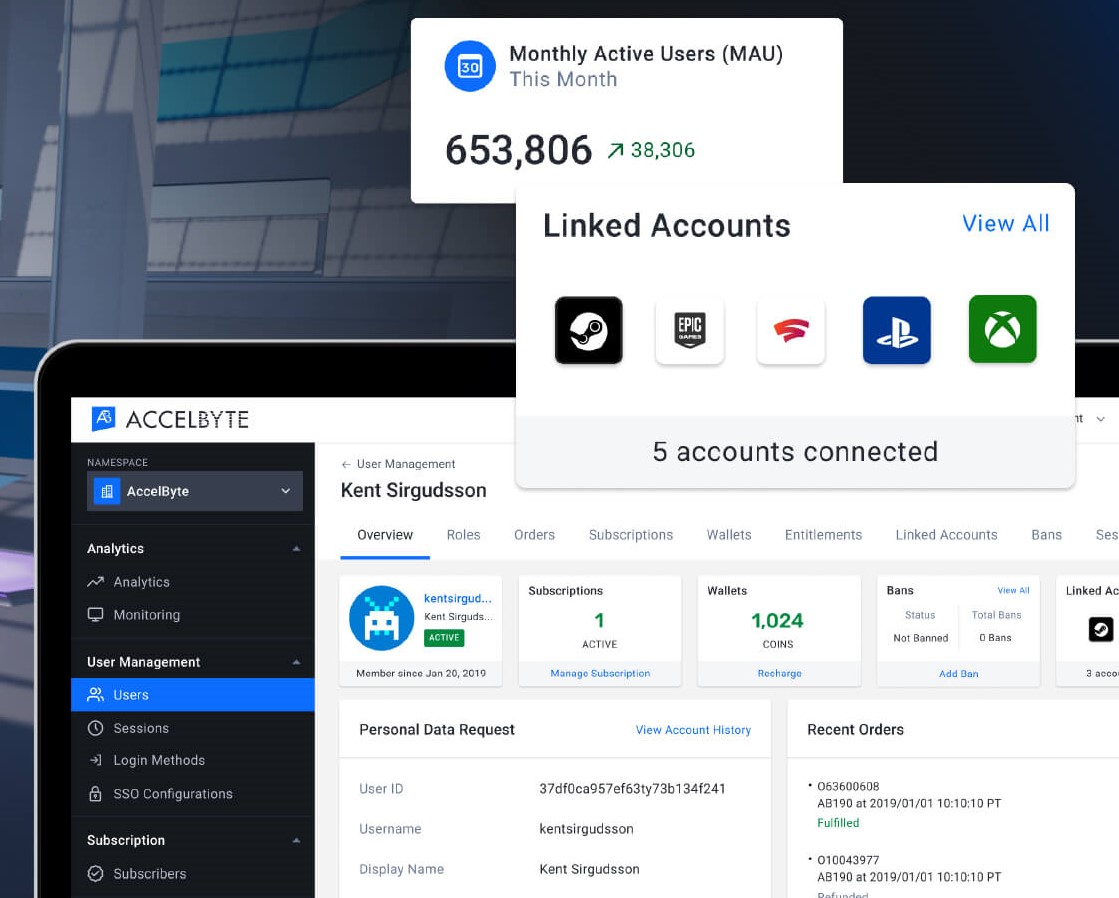Click Recharge under the Wallets card
This screenshot has width=1119, height=898.
point(778,673)
